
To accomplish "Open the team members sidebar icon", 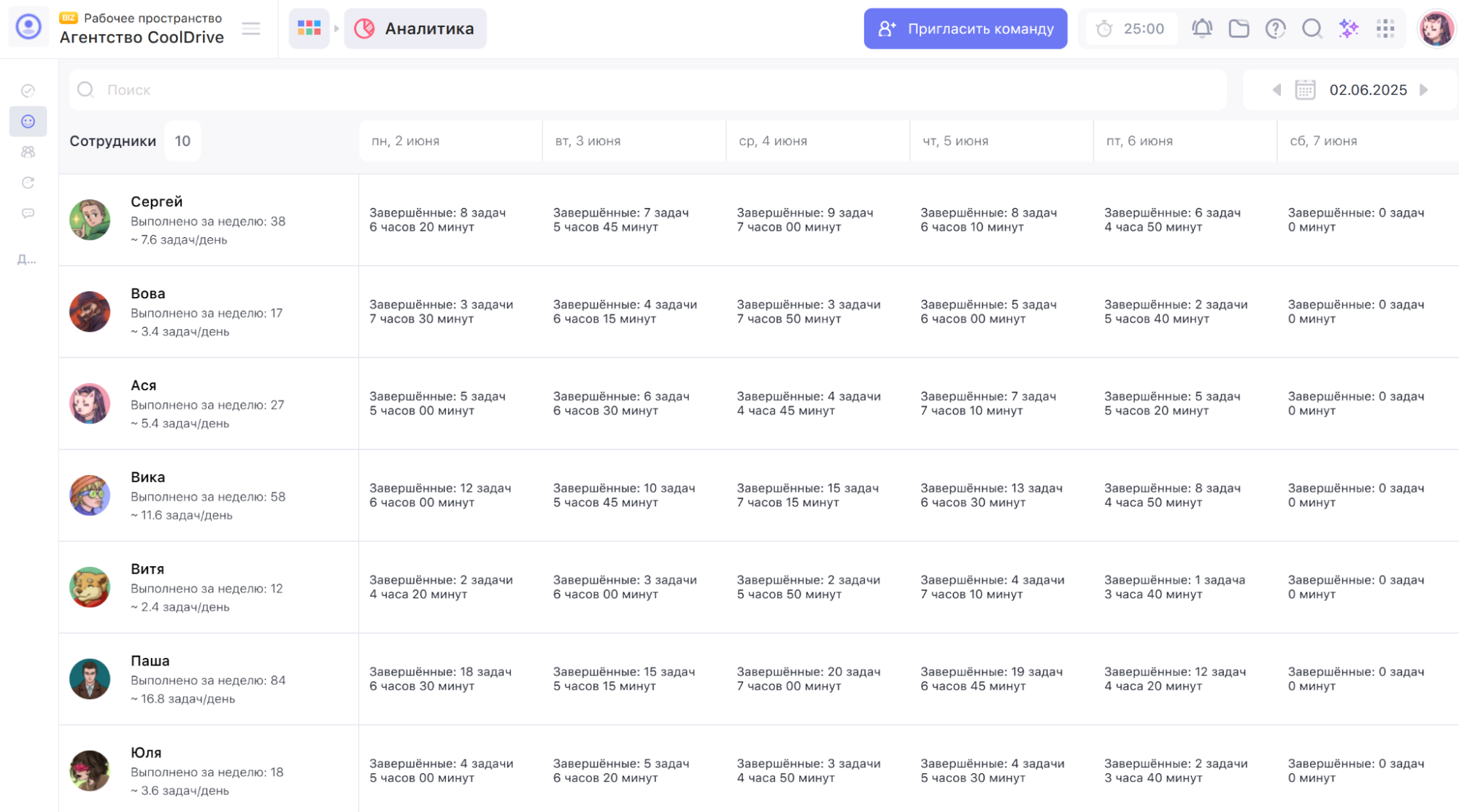I will pos(28,152).
